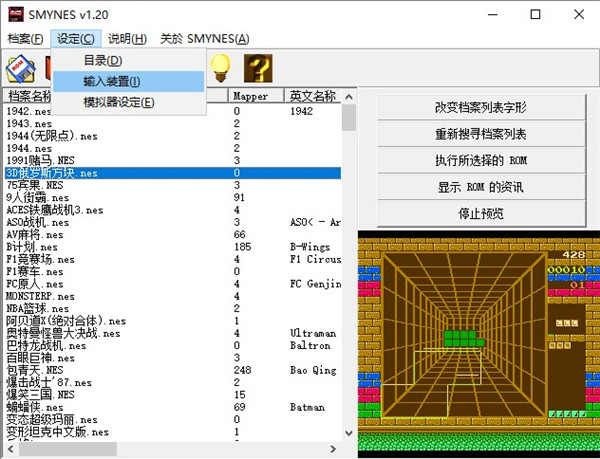Select 蝙蝠侠.nes row
600x459 pixels.
tap(173, 407)
